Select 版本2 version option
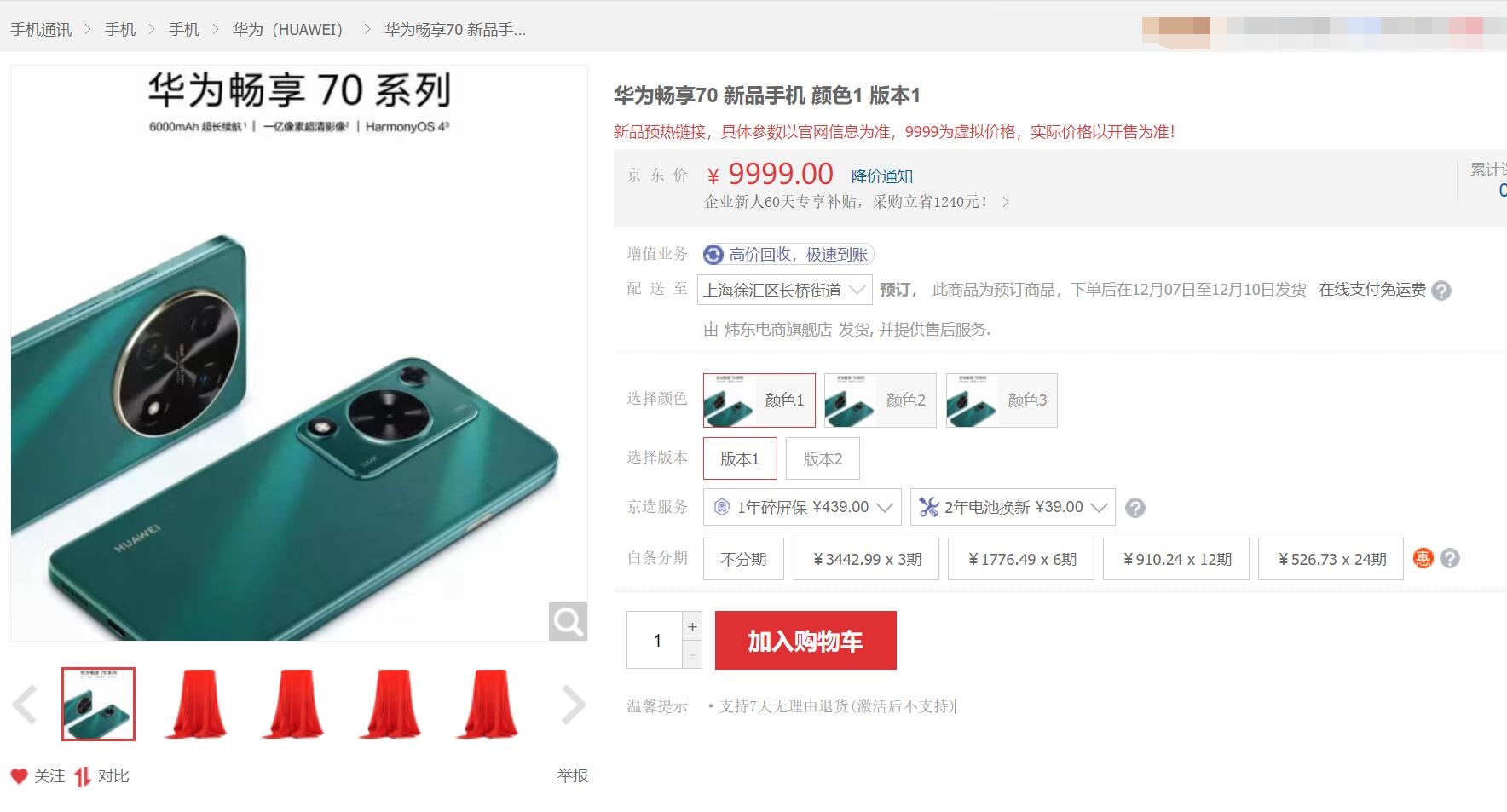Image resolution: width=1507 pixels, height=812 pixels. click(x=823, y=459)
